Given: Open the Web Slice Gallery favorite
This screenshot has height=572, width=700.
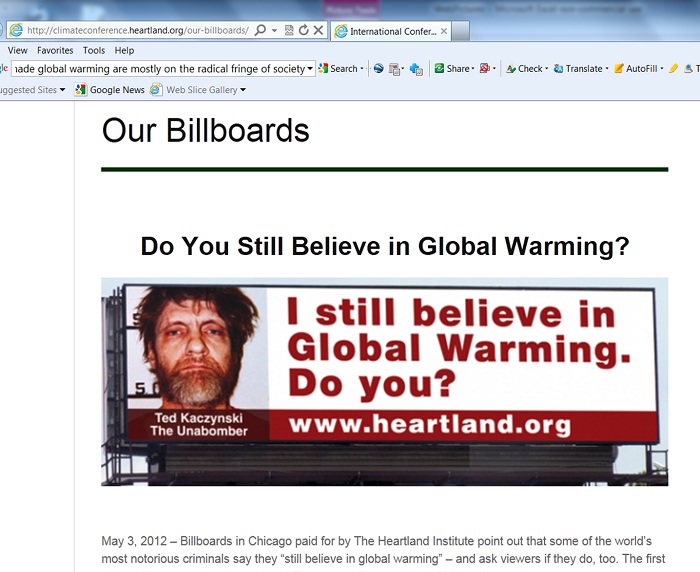Looking at the screenshot, I should coord(202,90).
